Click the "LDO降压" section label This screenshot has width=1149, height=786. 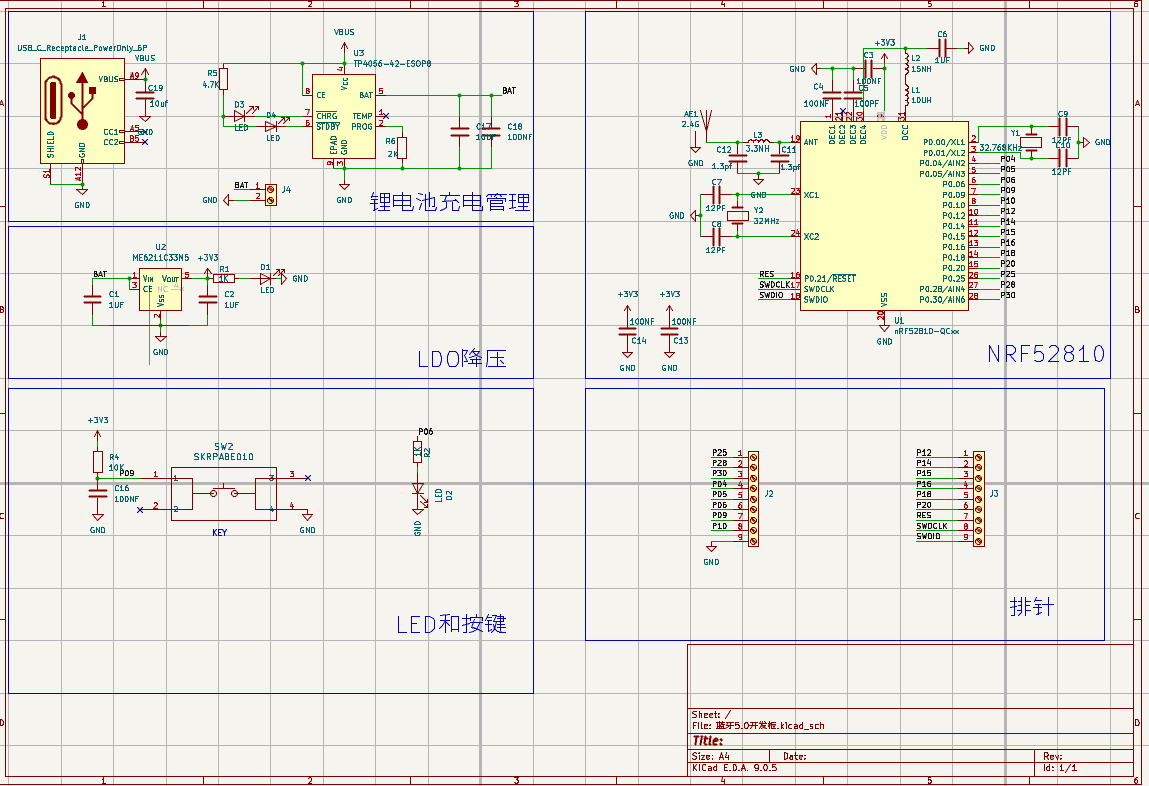pos(461,359)
